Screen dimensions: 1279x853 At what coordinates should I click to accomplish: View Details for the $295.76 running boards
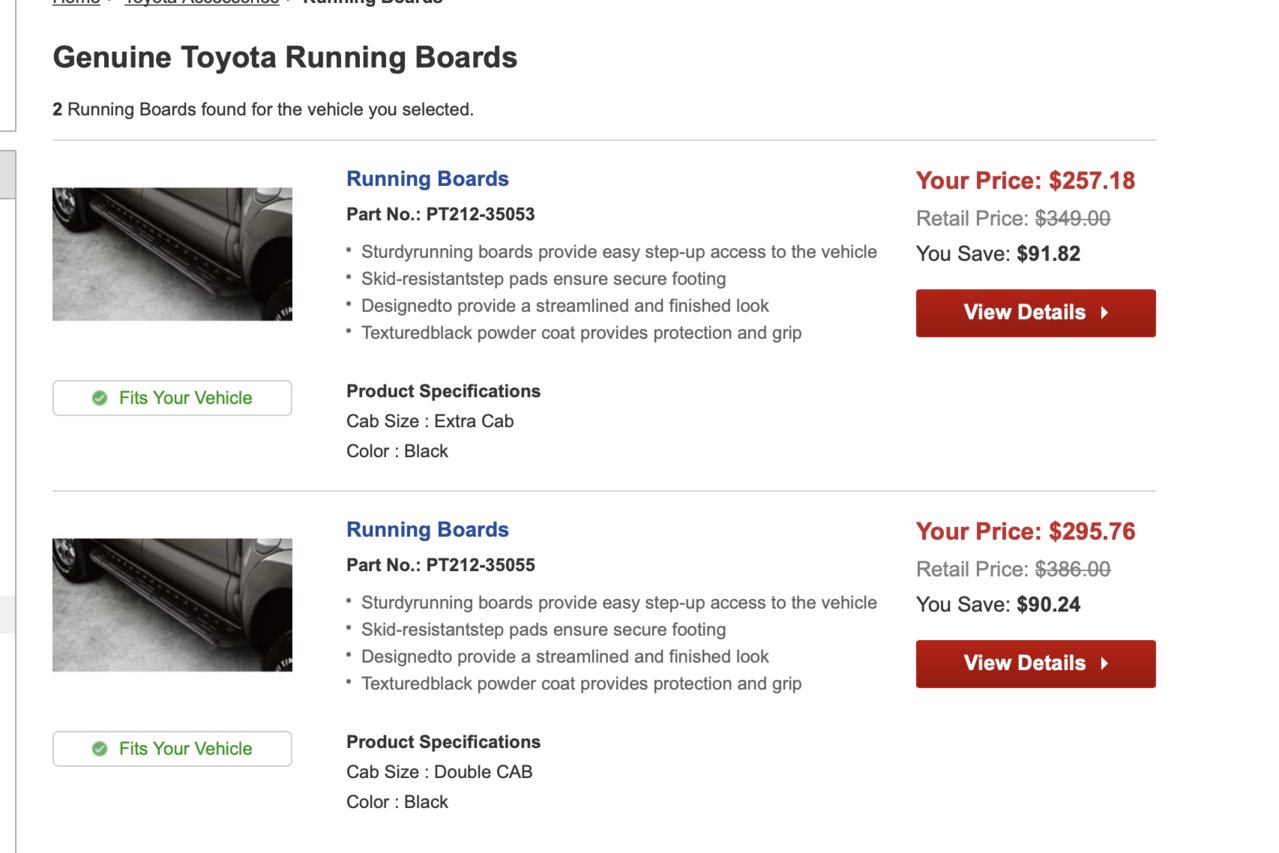(1035, 664)
